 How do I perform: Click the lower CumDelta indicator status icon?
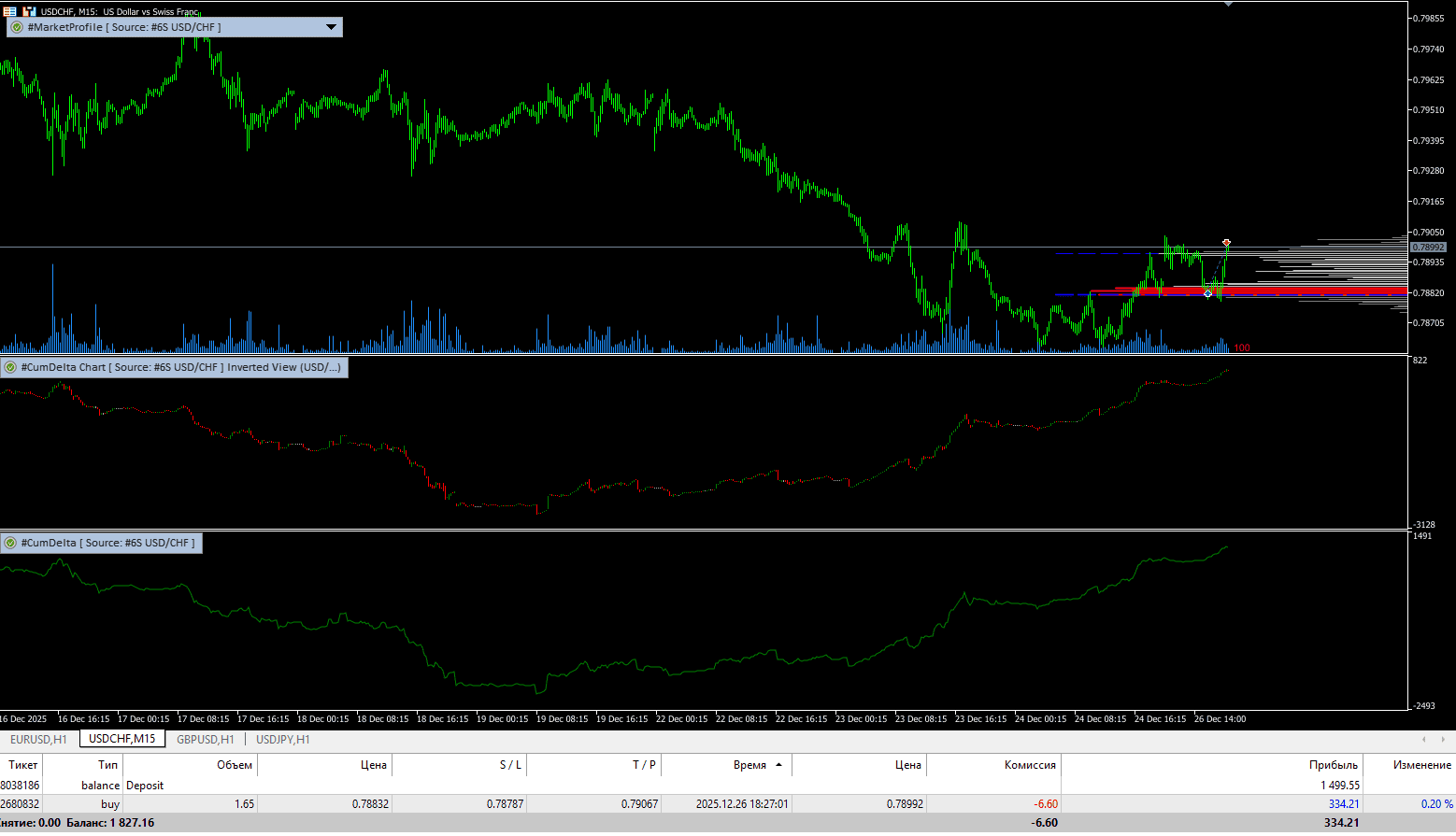click(x=10, y=543)
